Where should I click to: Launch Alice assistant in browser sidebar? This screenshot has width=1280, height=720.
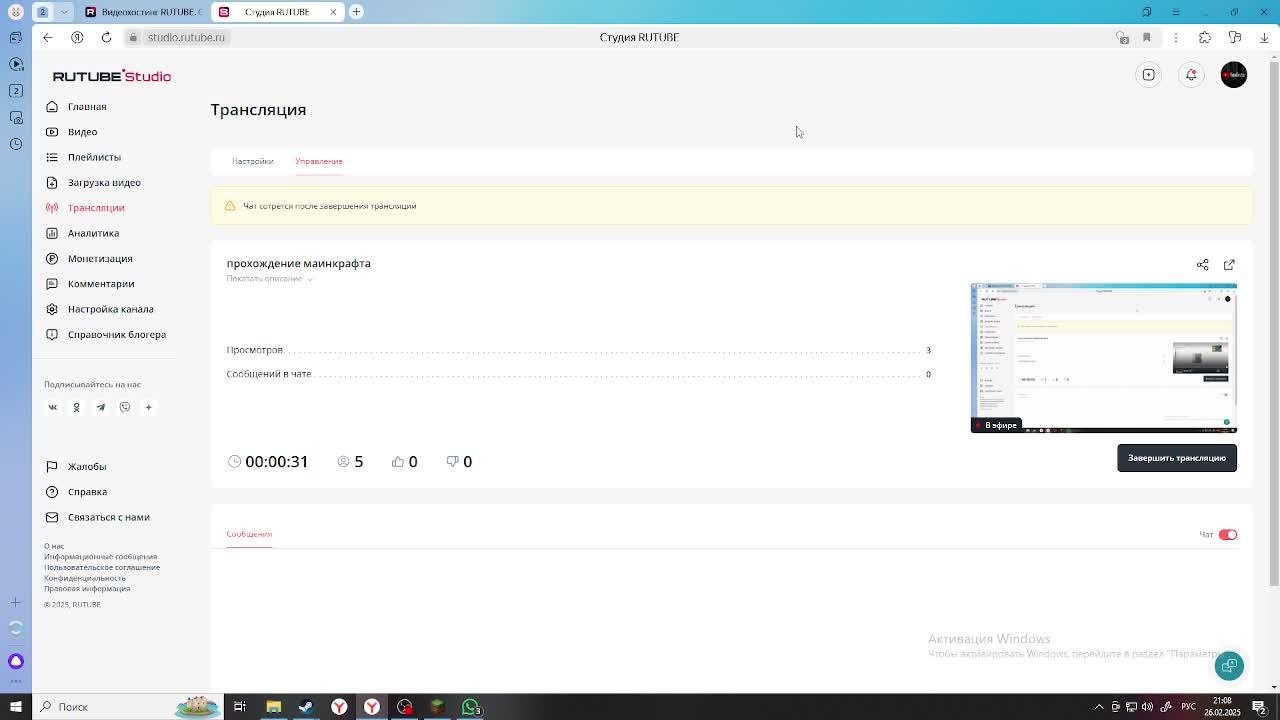tap(16, 661)
